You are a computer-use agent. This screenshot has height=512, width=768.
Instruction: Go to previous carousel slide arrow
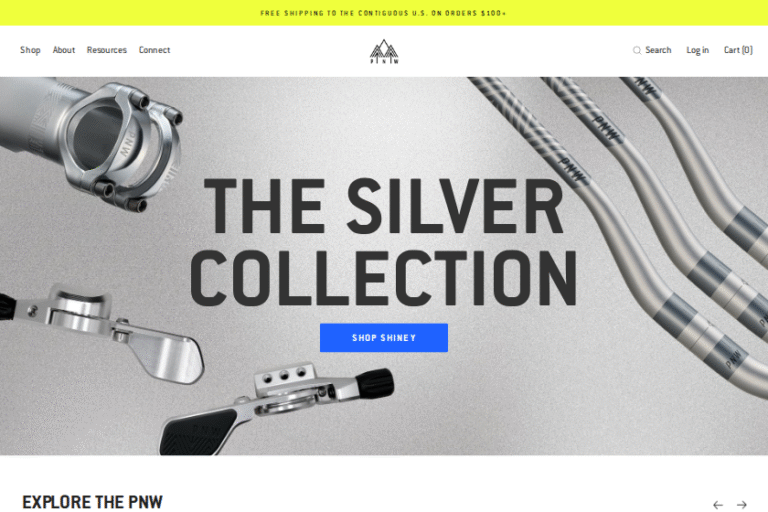718,505
